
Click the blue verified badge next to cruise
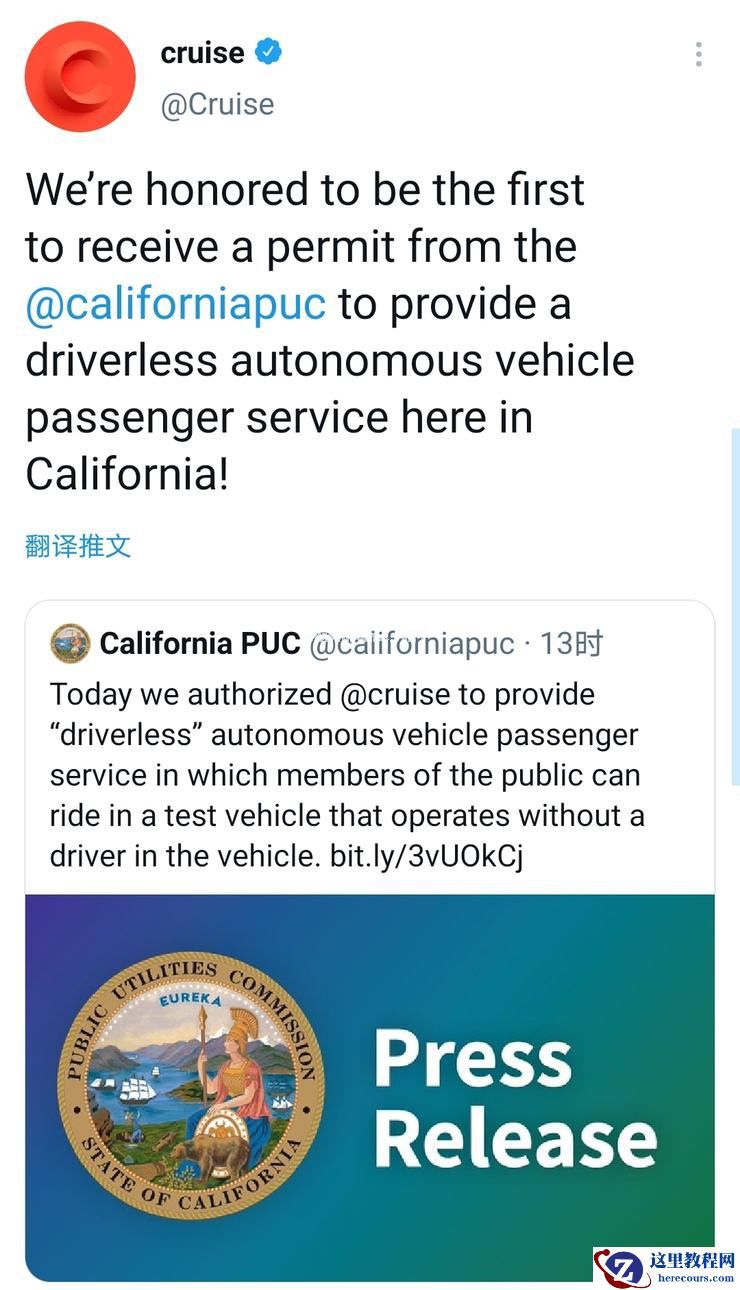pyautogui.click(x=267, y=52)
